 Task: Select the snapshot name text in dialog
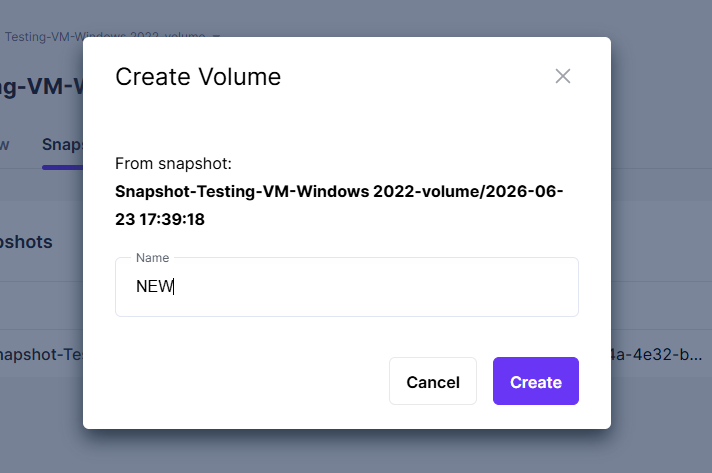pos(339,205)
